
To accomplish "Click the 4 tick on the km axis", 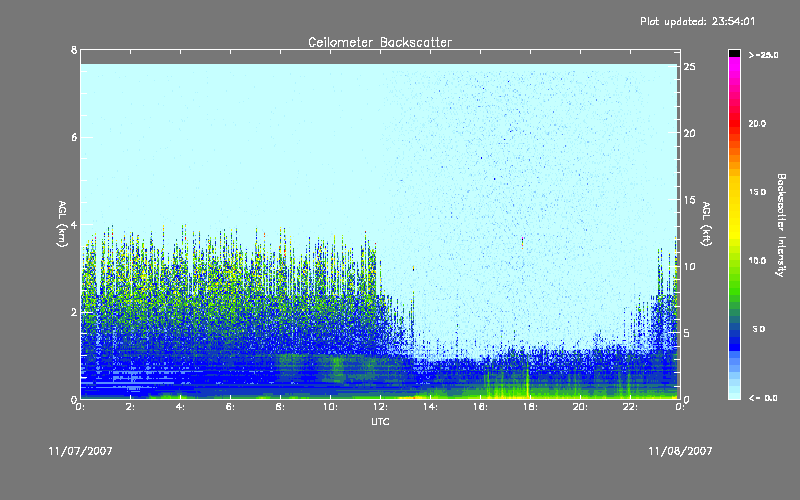I will pos(74,224).
